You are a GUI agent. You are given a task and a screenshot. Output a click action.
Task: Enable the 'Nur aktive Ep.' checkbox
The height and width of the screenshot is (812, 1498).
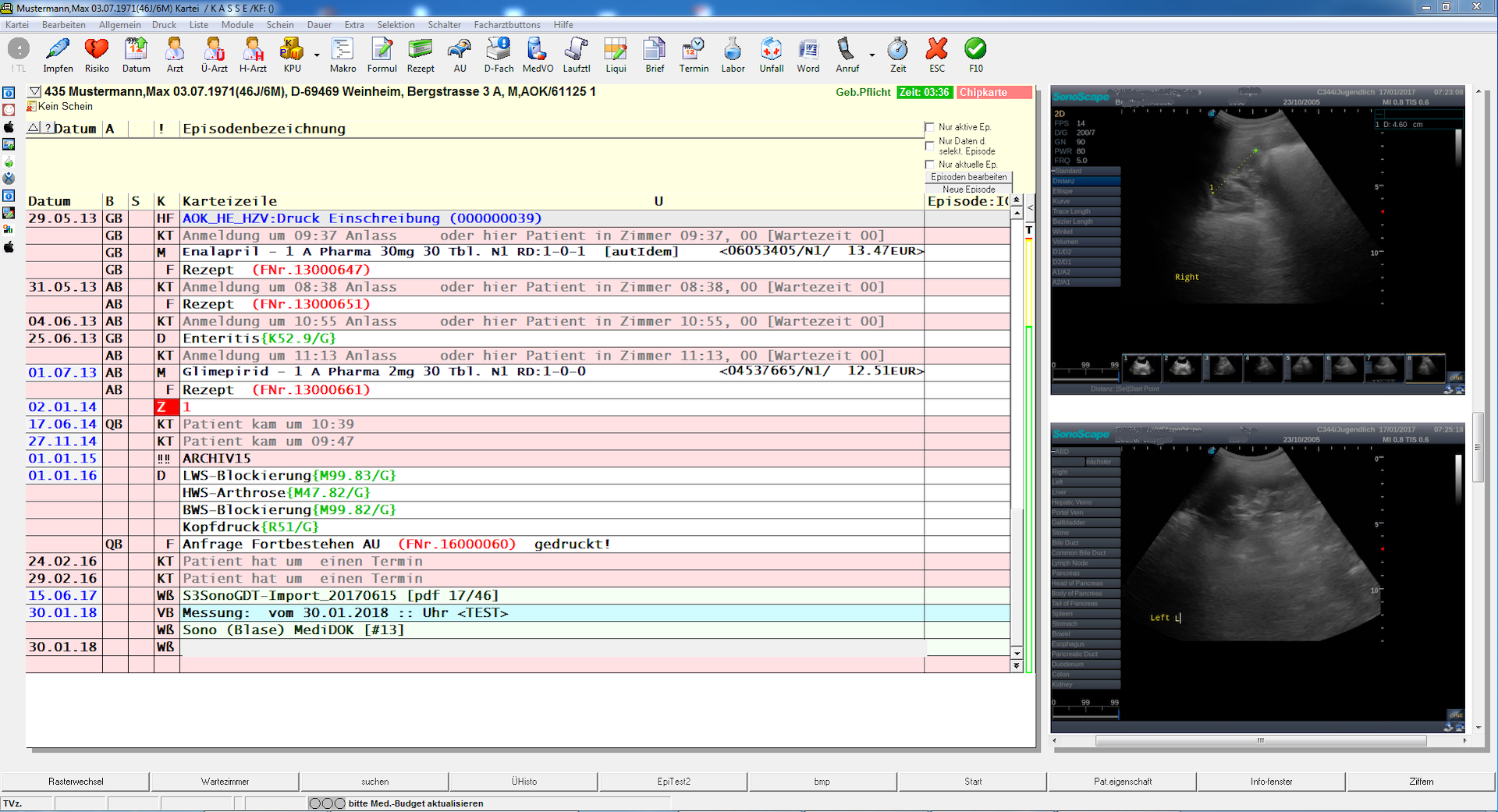click(929, 127)
